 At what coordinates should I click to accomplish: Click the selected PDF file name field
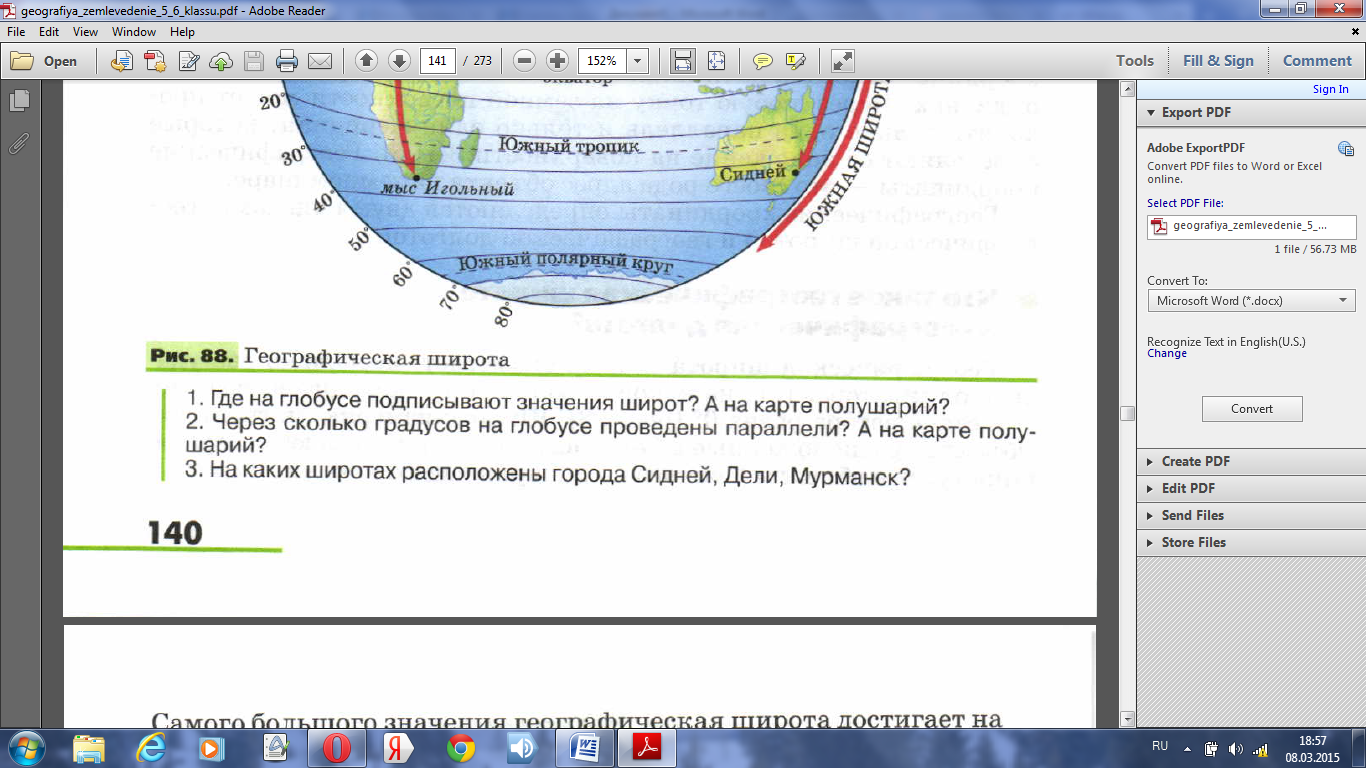coord(1251,226)
